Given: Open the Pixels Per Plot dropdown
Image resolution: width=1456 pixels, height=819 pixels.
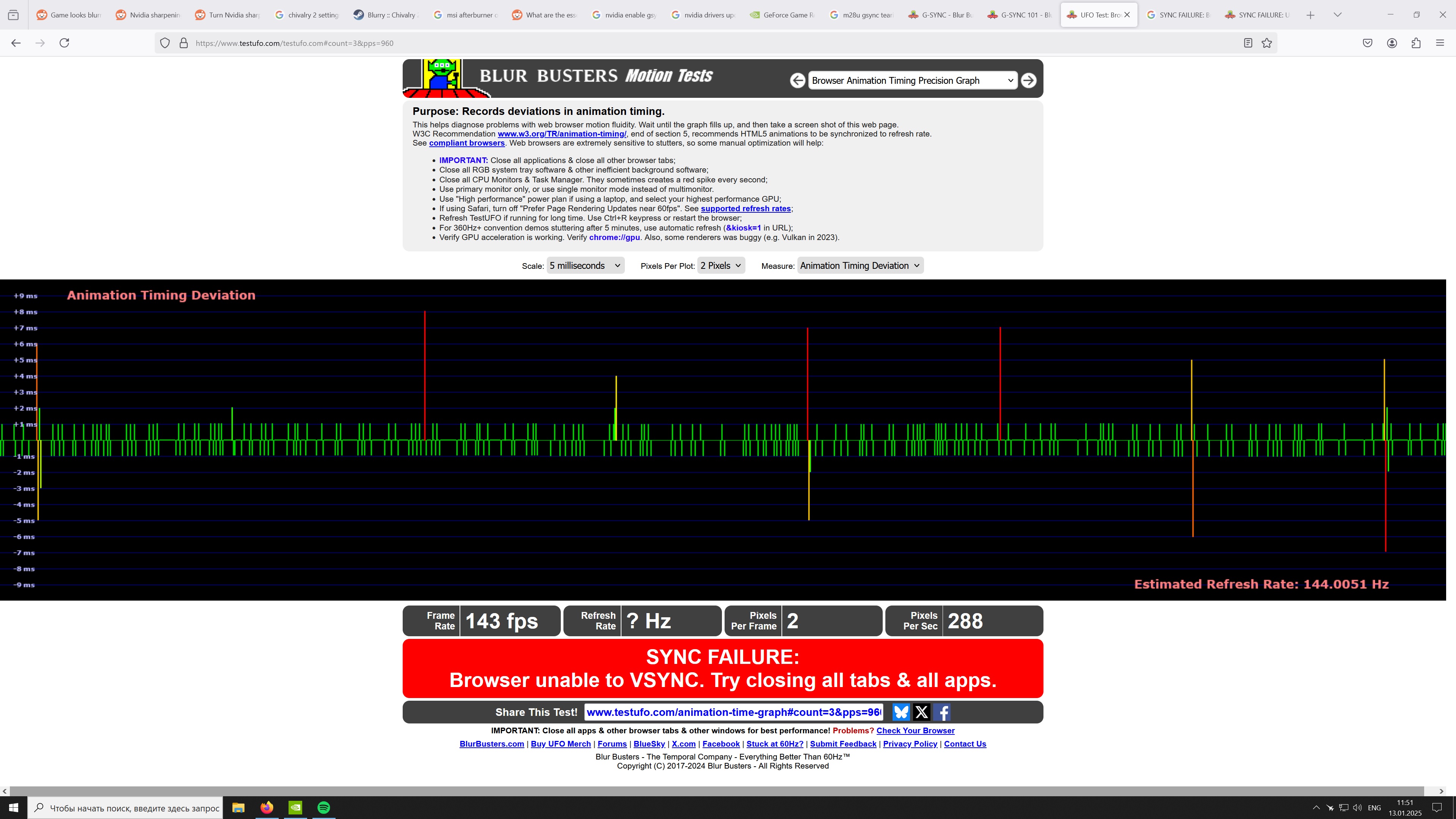Looking at the screenshot, I should click(x=721, y=266).
